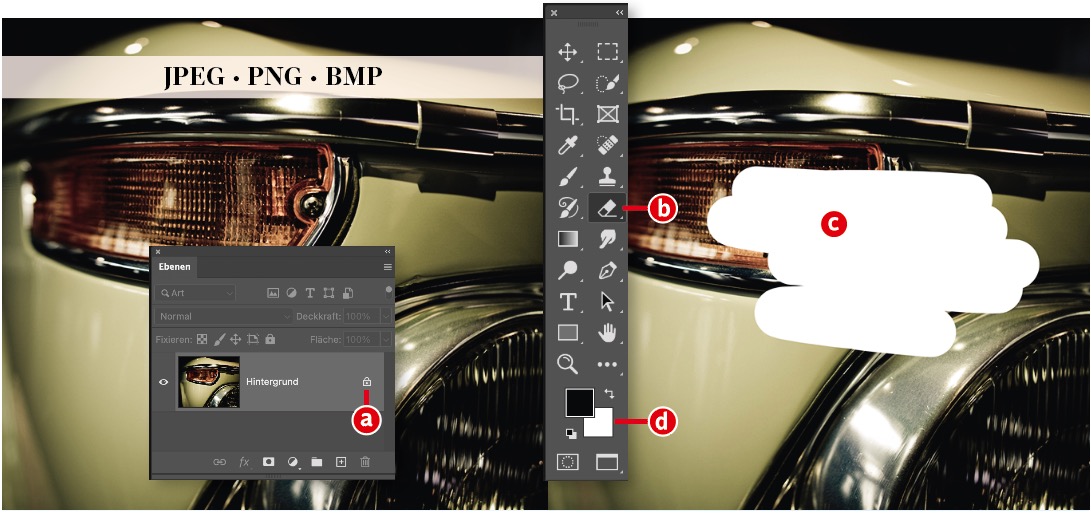
Task: Click the black foreground color swatch
Action: click(579, 403)
